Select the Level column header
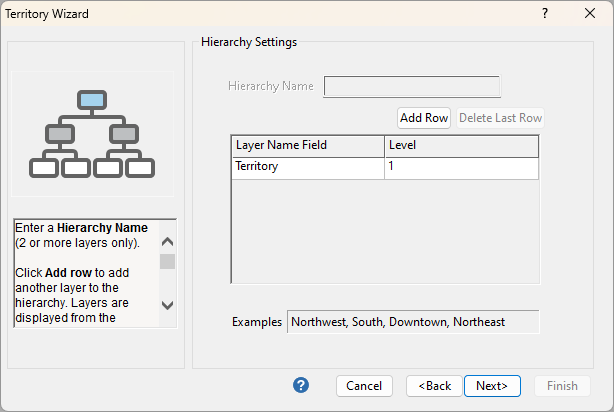Viewport: 614px width, 412px height. pyautogui.click(x=461, y=146)
